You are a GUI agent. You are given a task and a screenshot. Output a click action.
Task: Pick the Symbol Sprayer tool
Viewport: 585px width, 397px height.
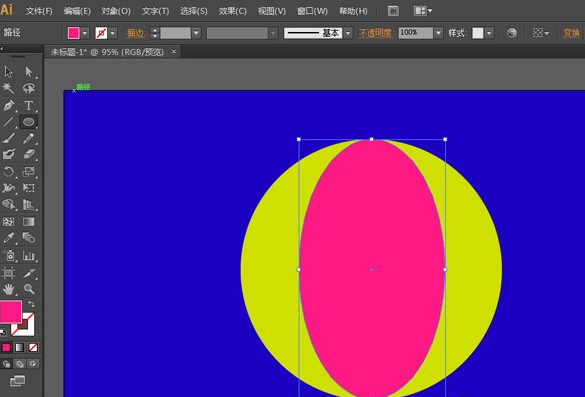tap(9, 256)
